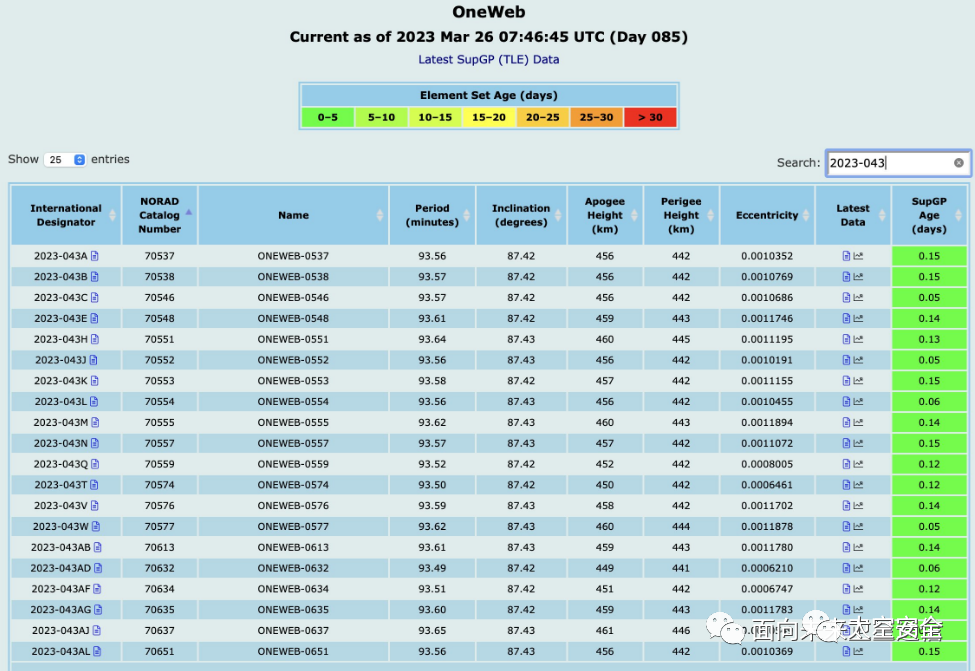Click the > 30 days red legend swatch
The image size is (975, 671).
point(650,117)
